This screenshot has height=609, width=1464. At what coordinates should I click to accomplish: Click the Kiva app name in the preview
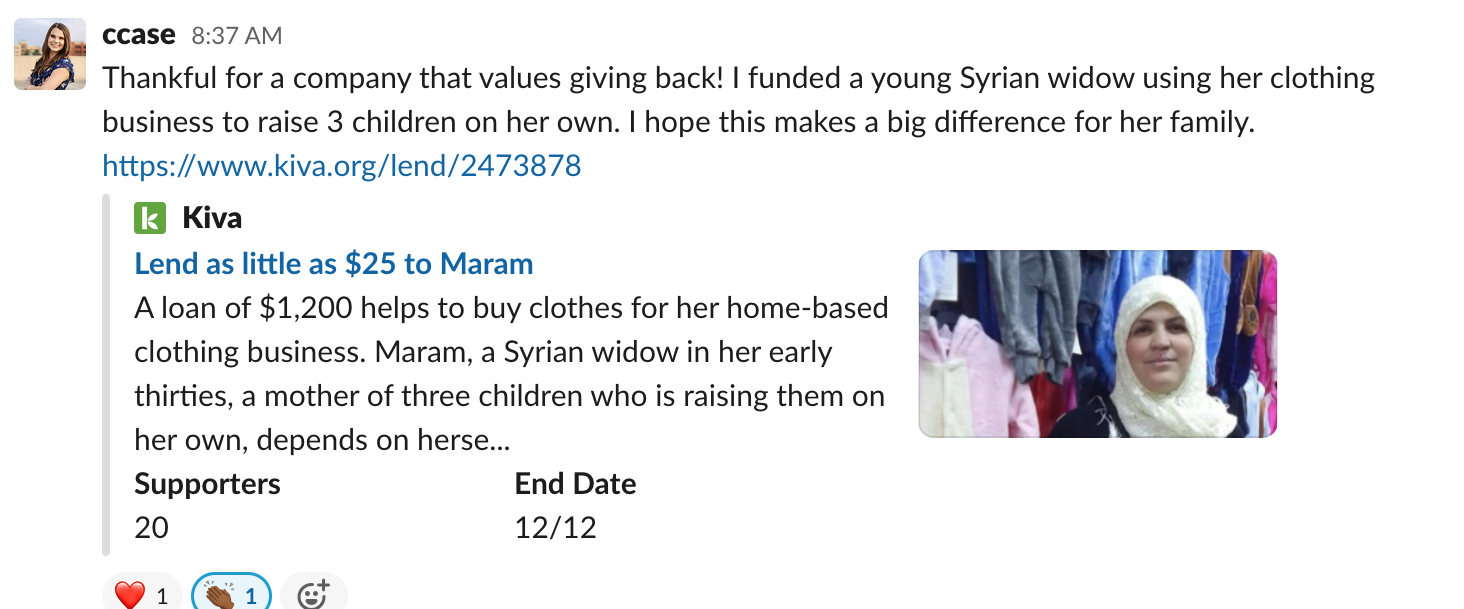(x=212, y=217)
